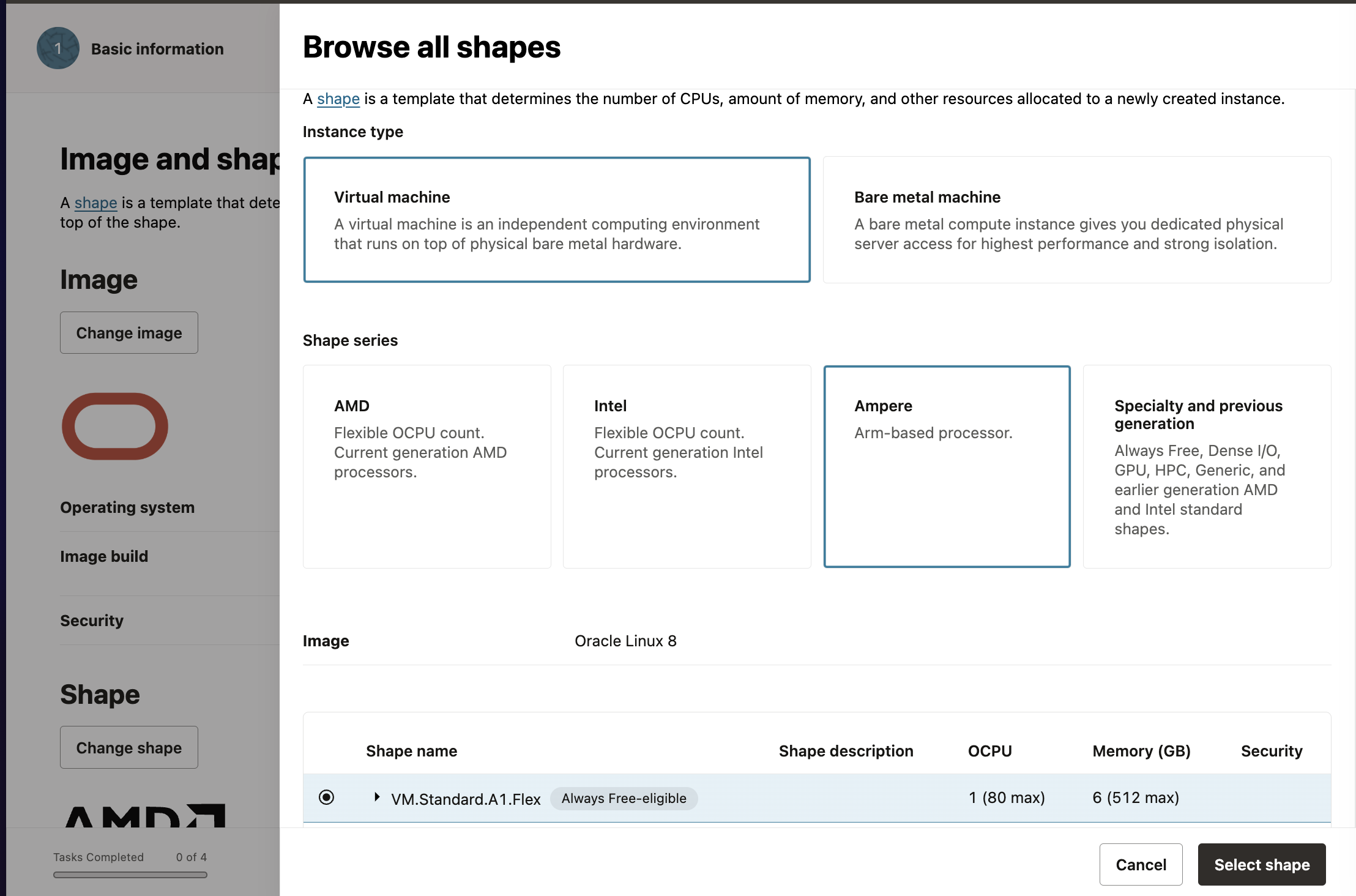The image size is (1356, 896).
Task: Click the Select shape button
Action: click(x=1262, y=864)
